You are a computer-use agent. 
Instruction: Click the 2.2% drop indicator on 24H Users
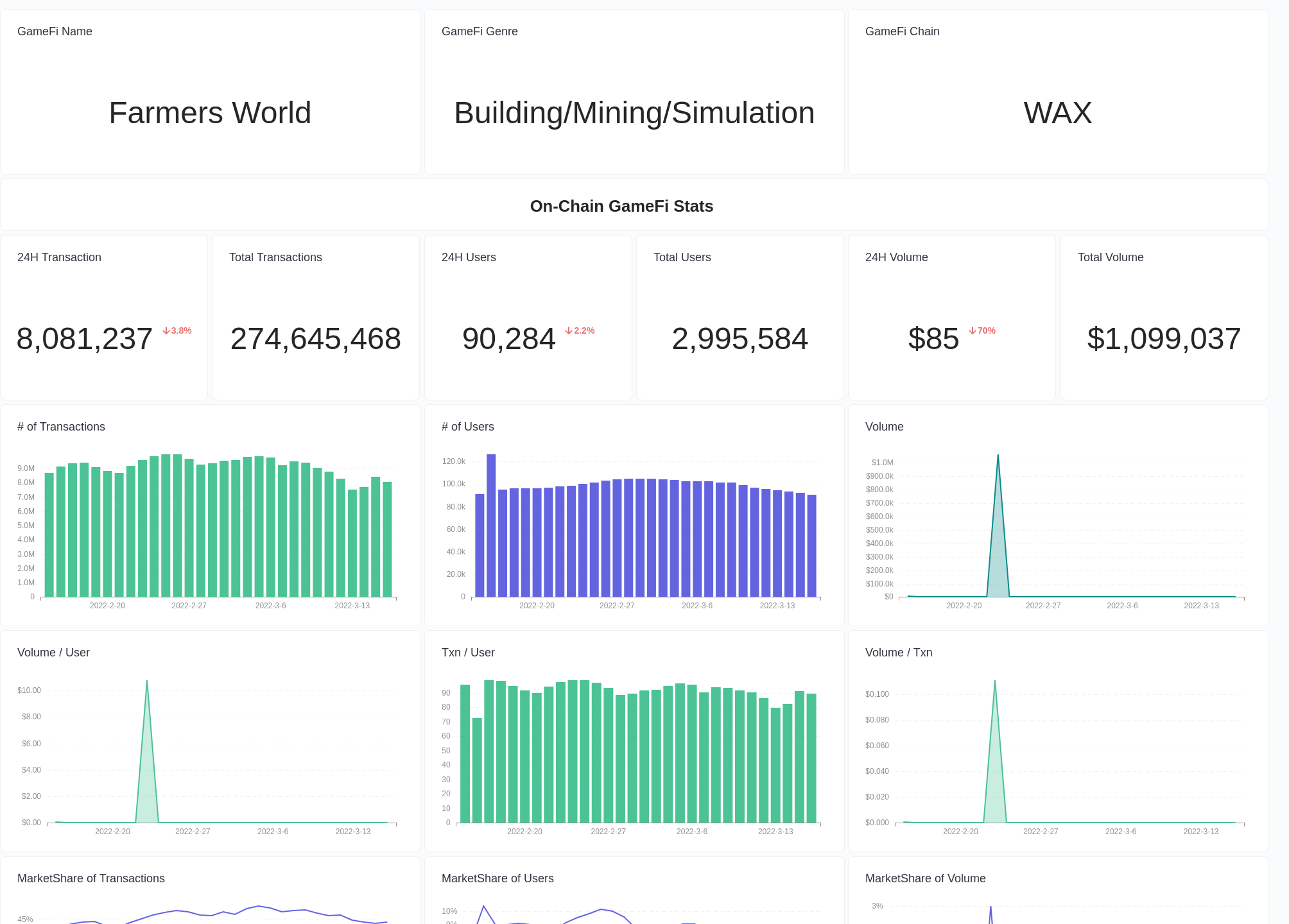(580, 330)
